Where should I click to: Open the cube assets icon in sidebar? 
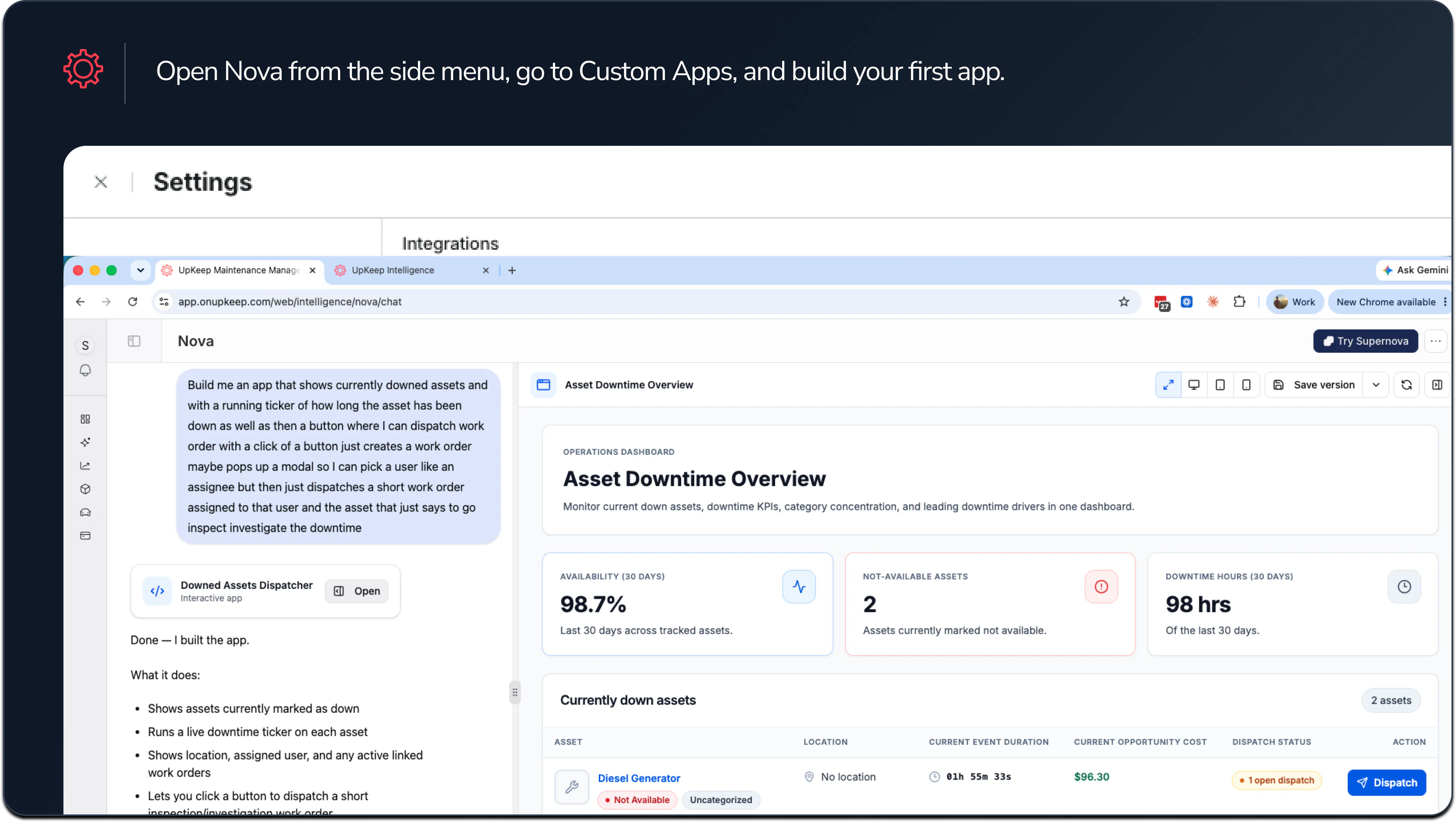pos(85,489)
